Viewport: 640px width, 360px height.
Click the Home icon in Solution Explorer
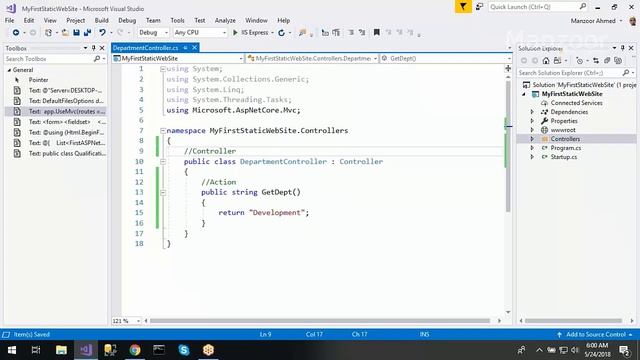546,60
